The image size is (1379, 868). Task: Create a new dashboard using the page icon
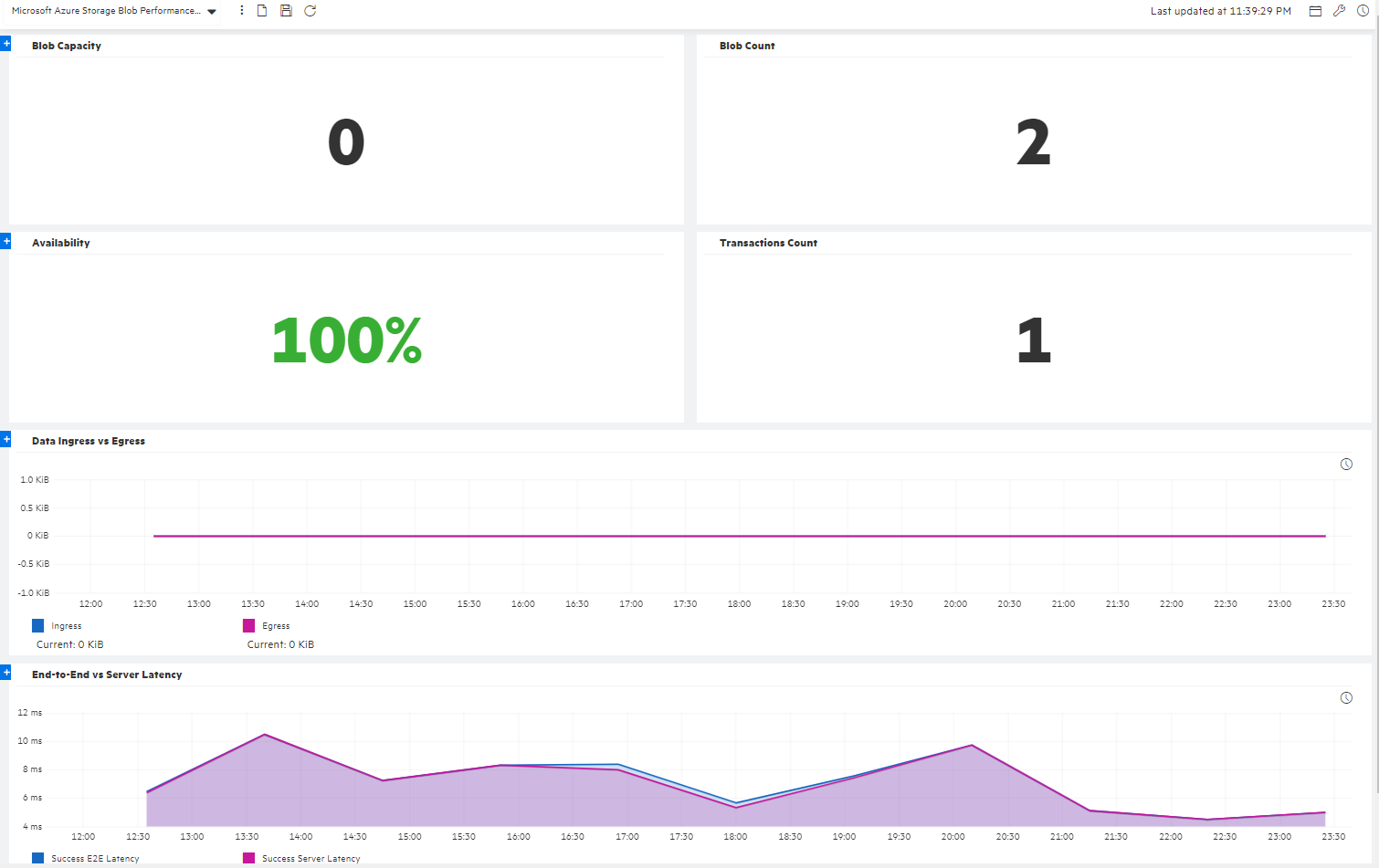(262, 10)
